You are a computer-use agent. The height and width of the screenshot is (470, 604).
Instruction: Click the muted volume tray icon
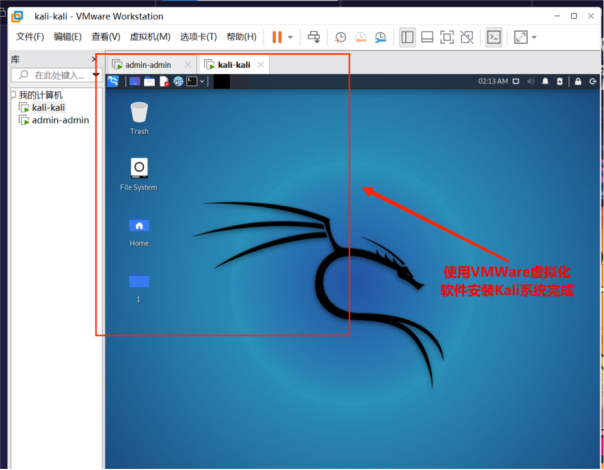(x=531, y=81)
